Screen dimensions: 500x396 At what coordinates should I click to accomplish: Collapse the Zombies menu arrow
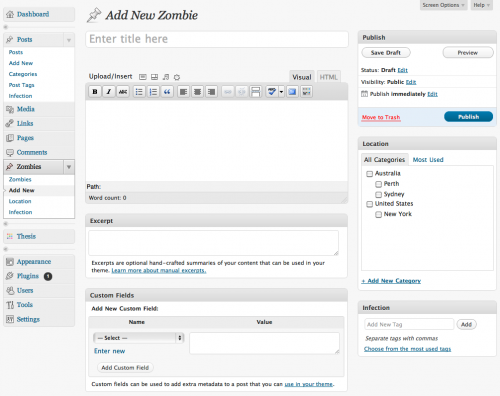69,167
